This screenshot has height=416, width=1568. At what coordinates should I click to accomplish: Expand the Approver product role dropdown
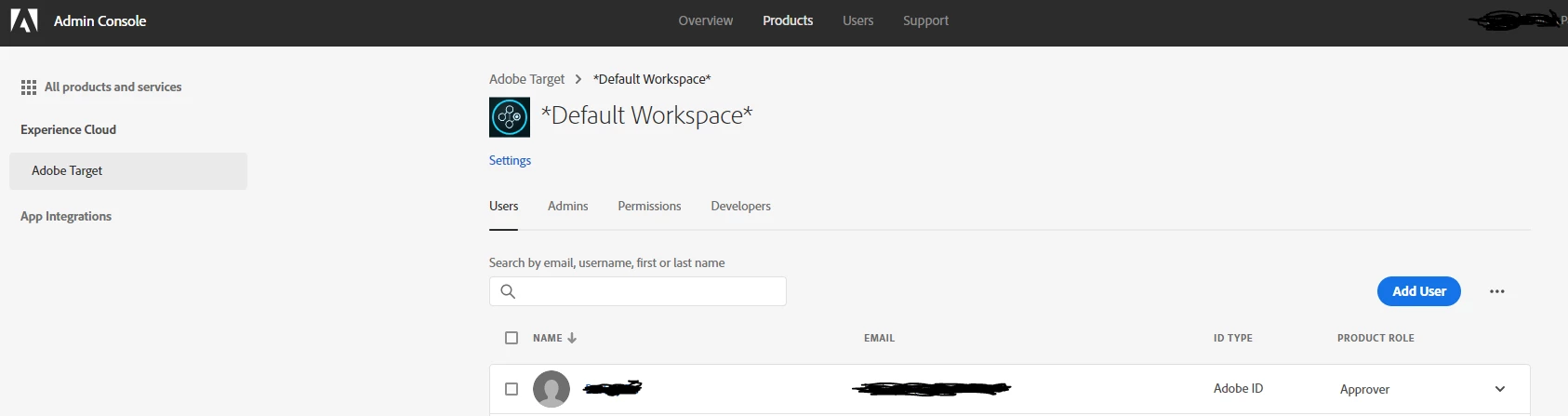tap(1500, 389)
